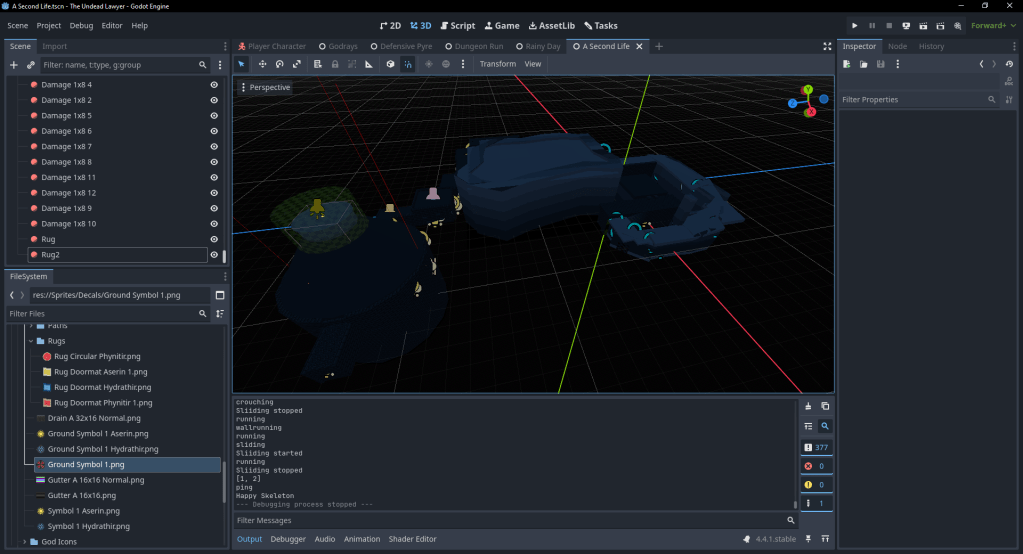Run the project with the play button
This screenshot has width=1023, height=554.
pyautogui.click(x=854, y=25)
